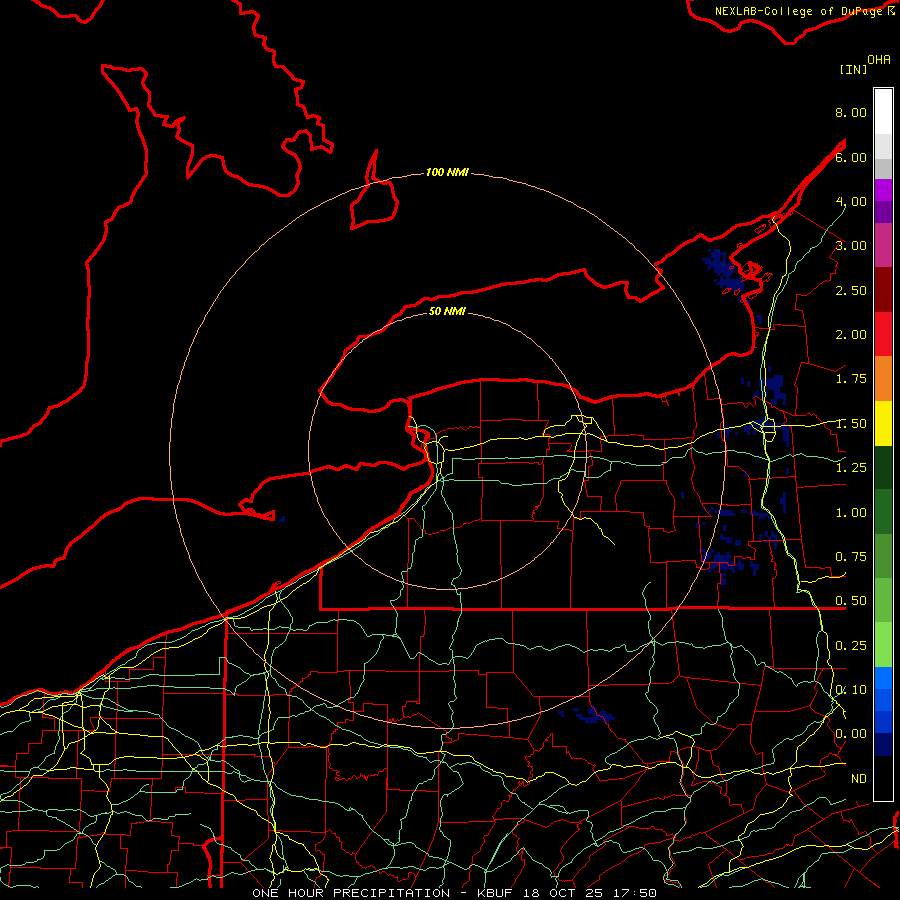Click the ND legend label
900x900 pixels.
point(859,779)
